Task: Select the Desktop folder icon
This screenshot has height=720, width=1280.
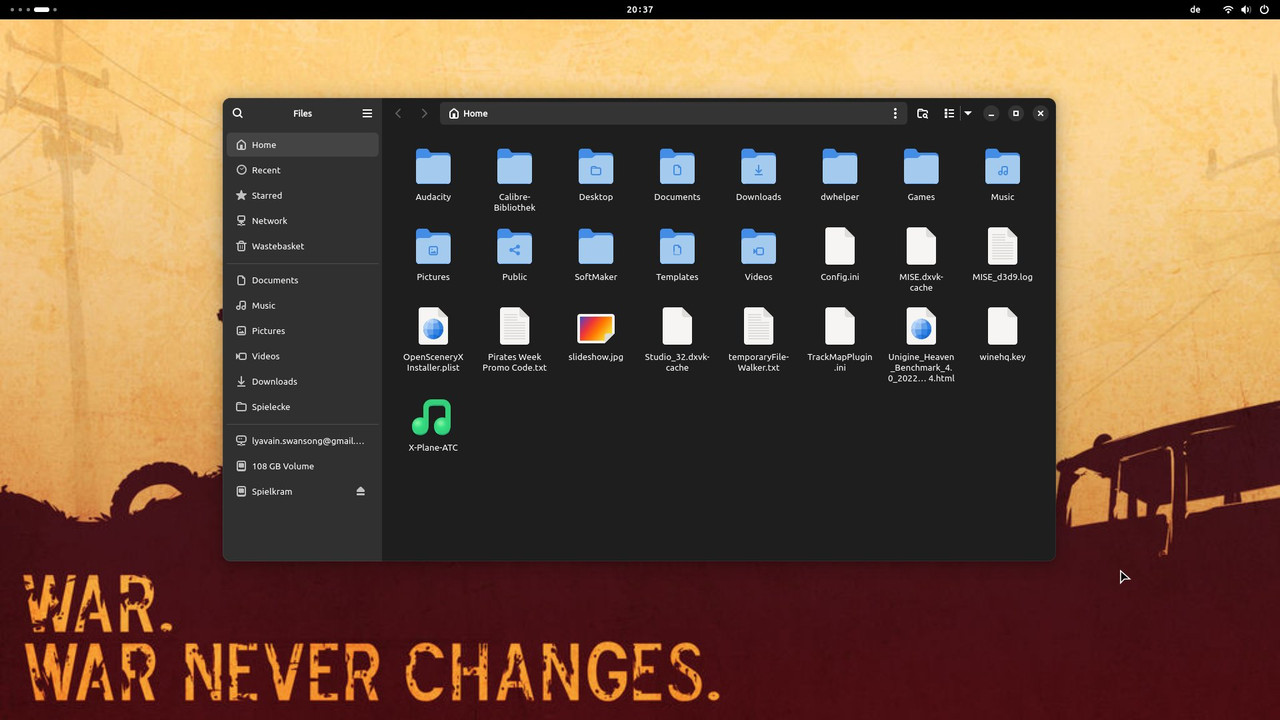Action: [x=596, y=166]
